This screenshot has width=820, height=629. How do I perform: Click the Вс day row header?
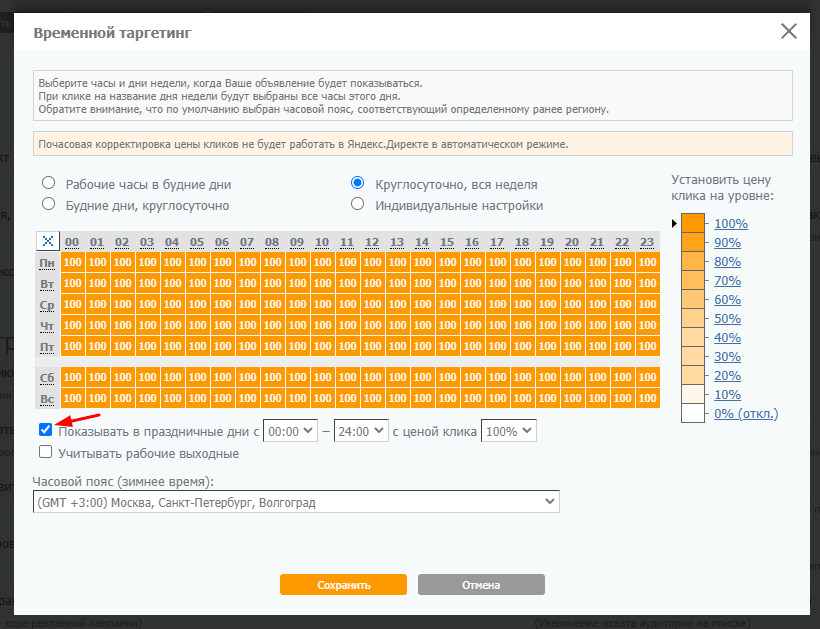pos(47,398)
